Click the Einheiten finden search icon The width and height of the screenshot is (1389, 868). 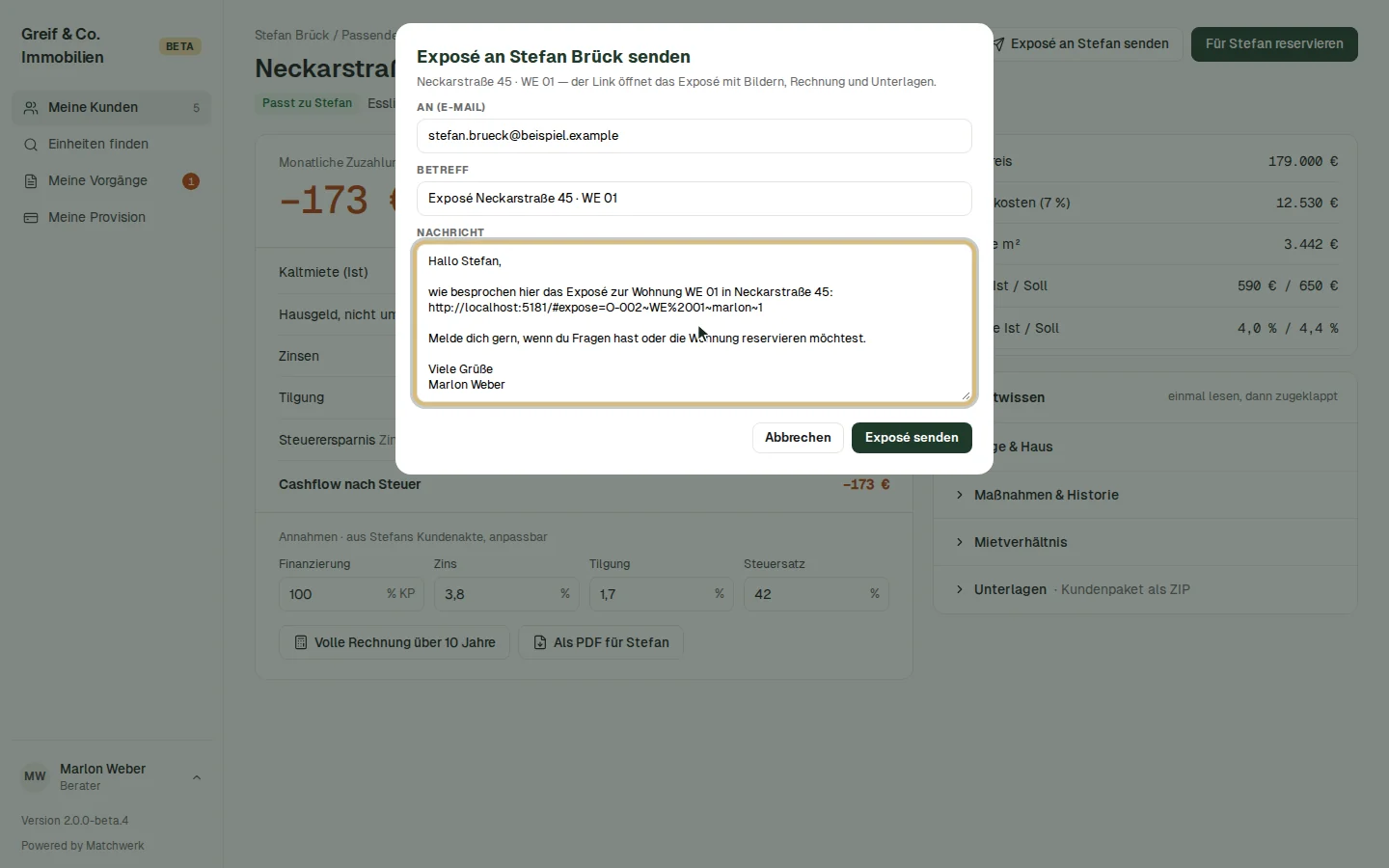point(31,145)
